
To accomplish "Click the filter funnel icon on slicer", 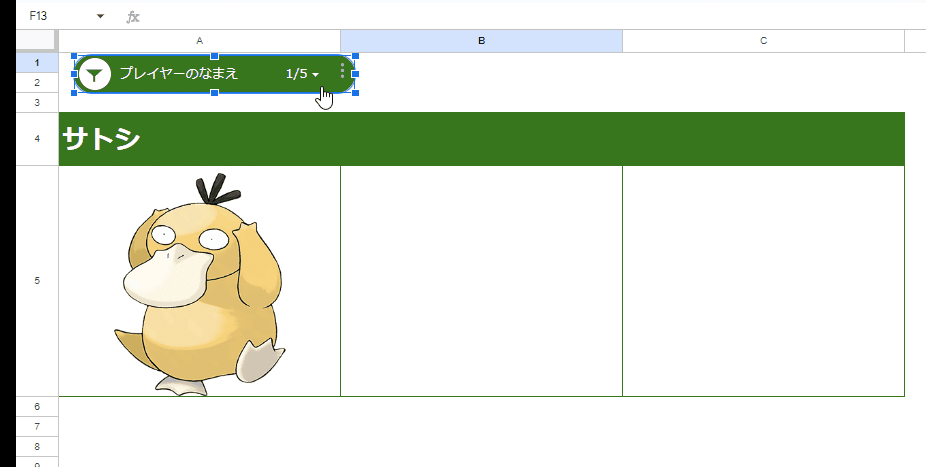I will click(94, 74).
